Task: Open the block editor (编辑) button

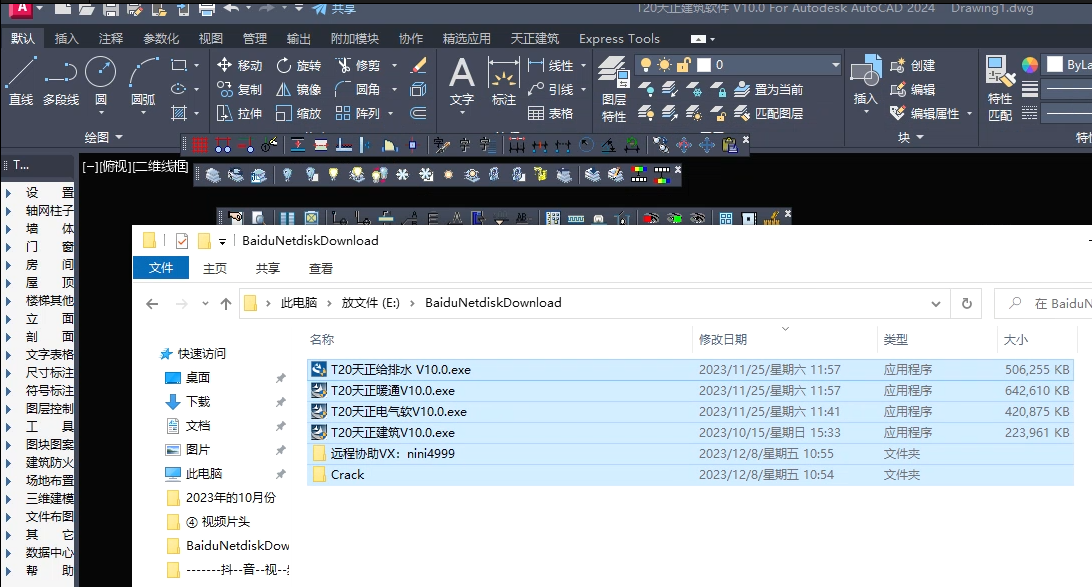Action: pyautogui.click(x=912, y=89)
